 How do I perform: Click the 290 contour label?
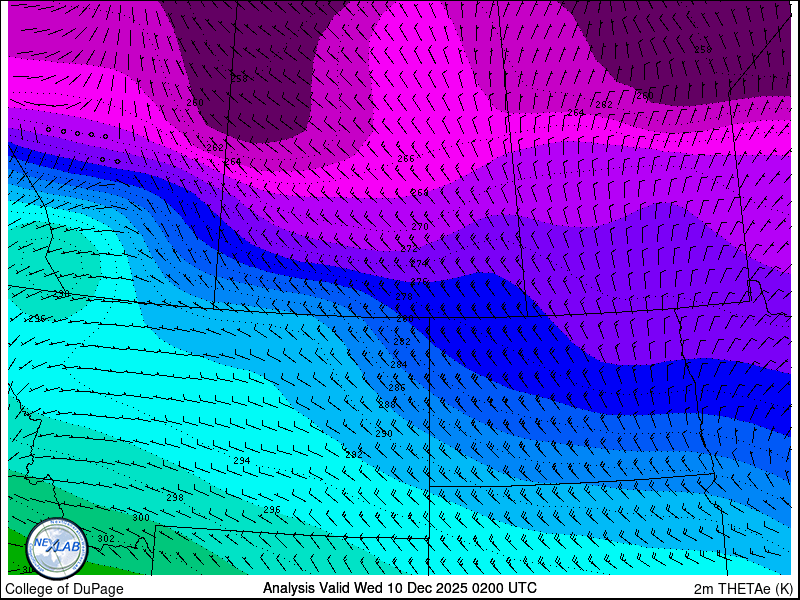tap(384, 434)
